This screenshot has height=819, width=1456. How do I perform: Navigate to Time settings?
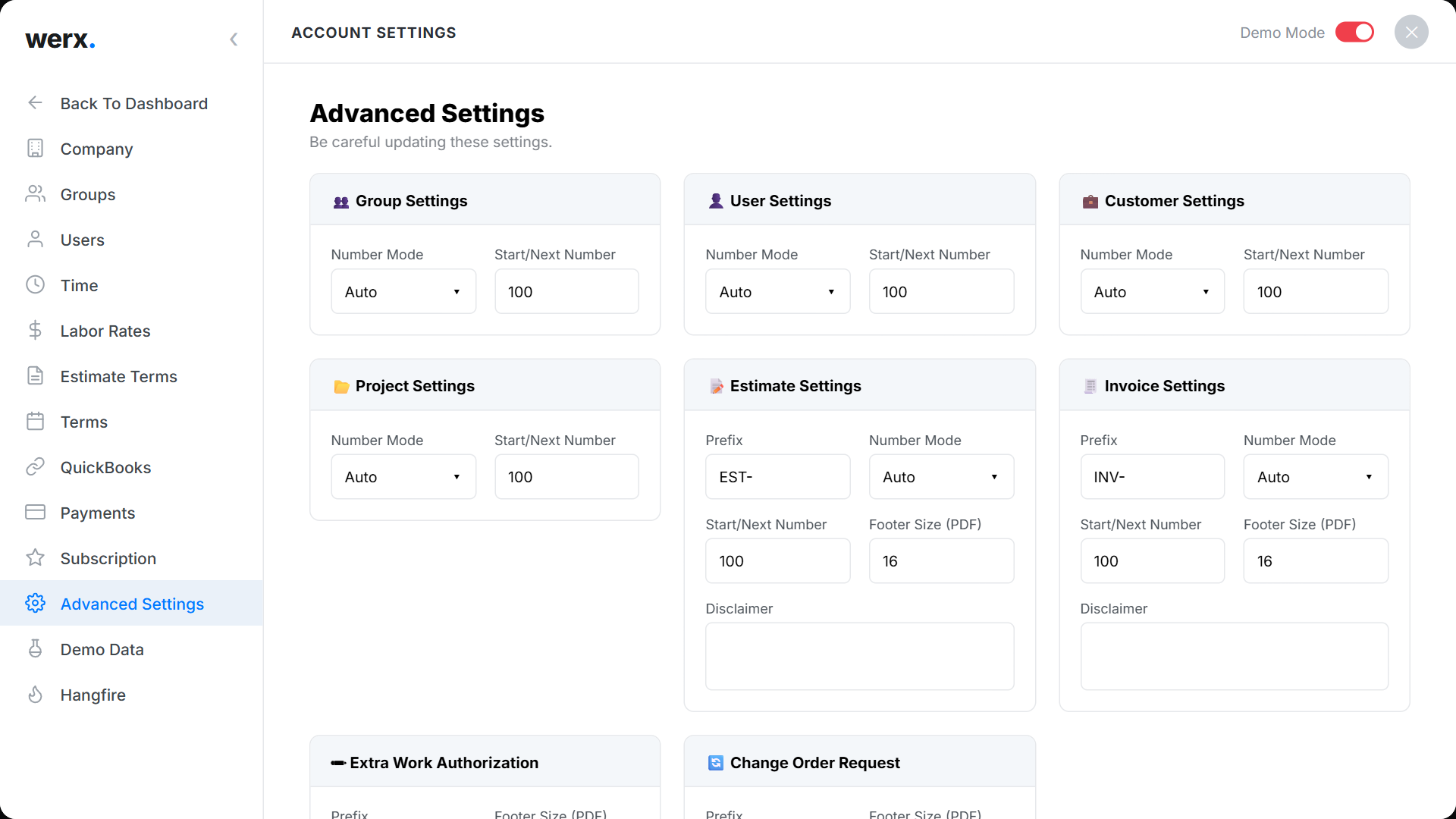[80, 286]
